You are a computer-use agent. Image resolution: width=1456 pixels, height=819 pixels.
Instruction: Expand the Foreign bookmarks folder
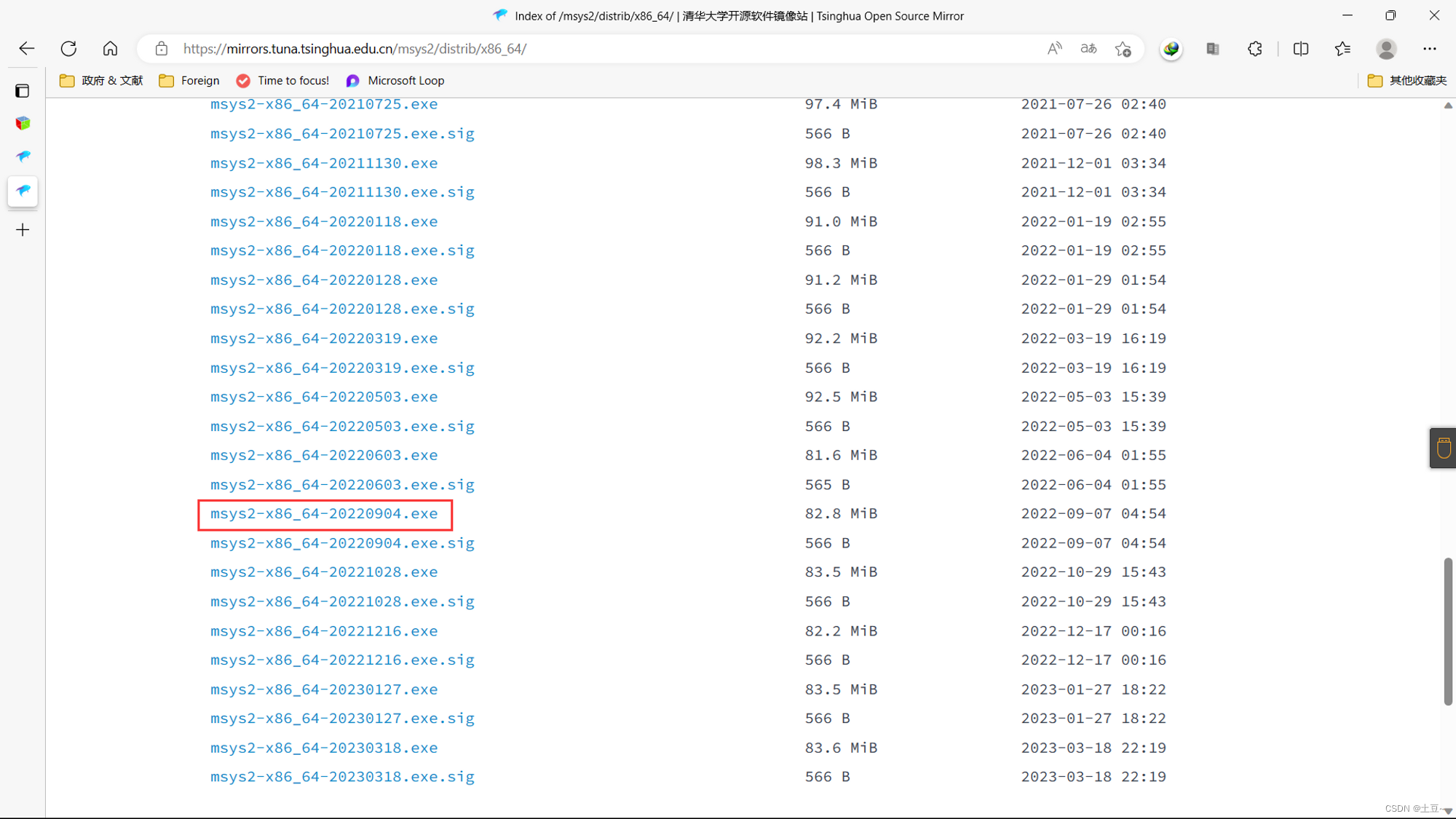[189, 81]
